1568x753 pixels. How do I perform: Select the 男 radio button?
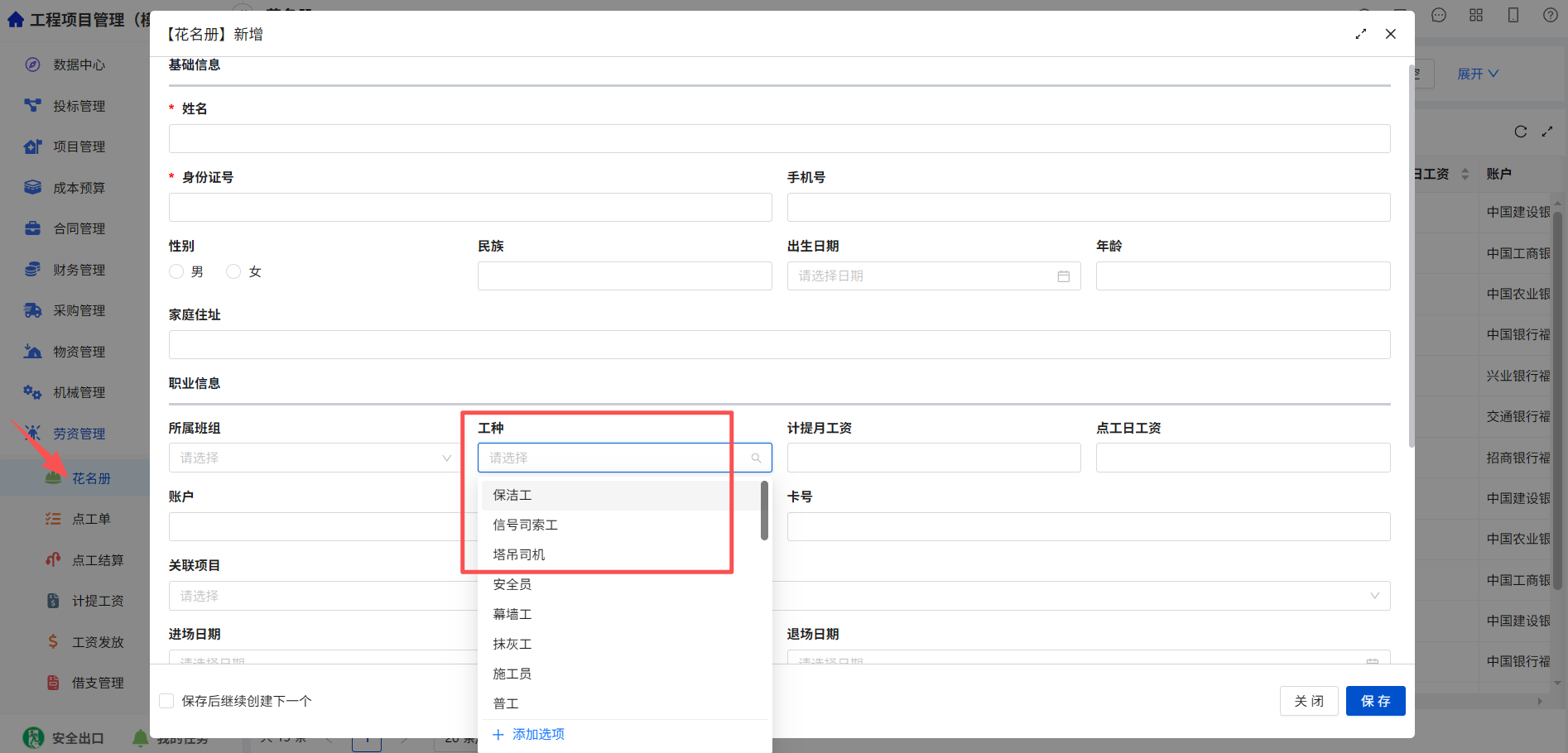tap(176, 271)
